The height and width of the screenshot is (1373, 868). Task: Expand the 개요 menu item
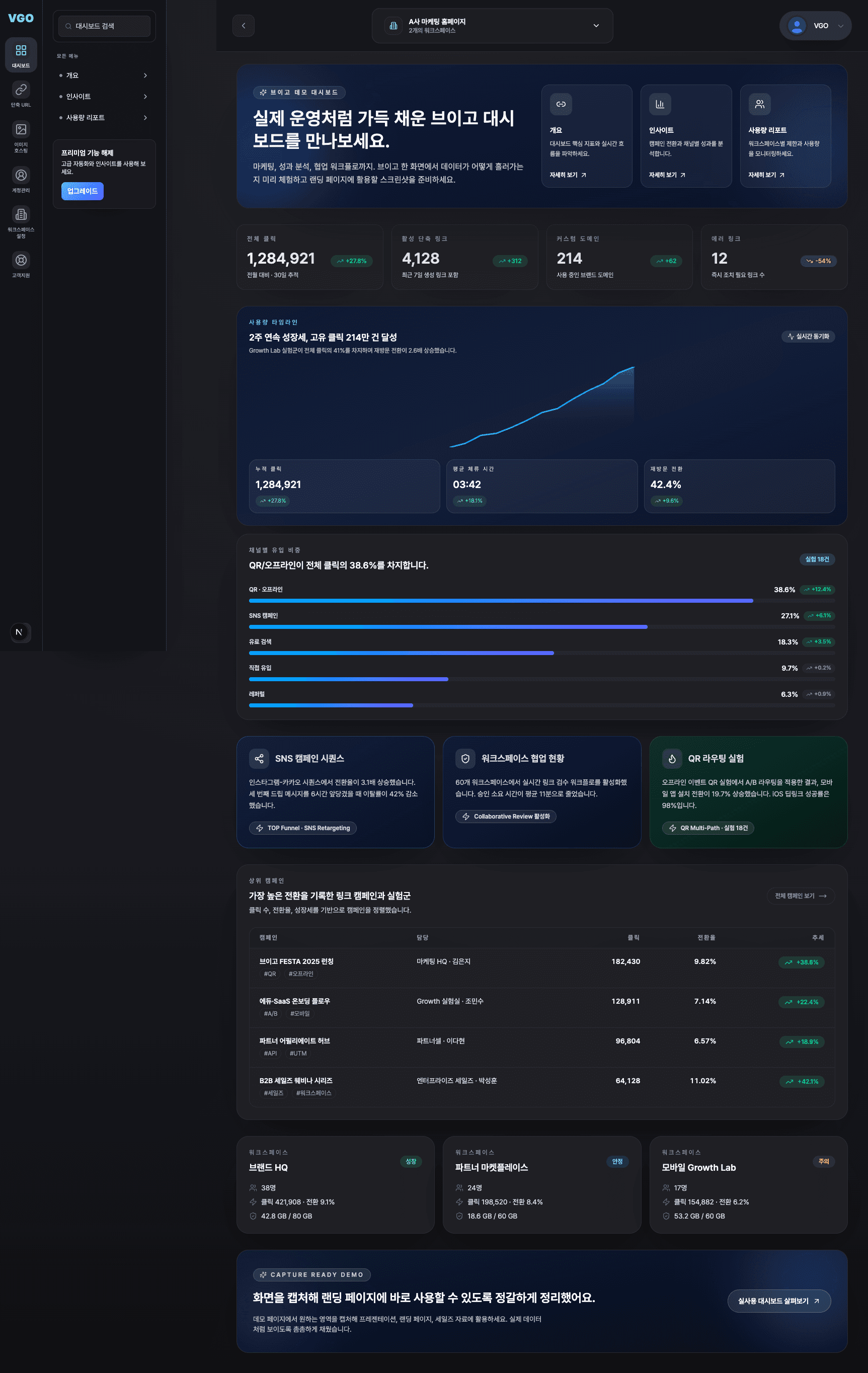point(104,75)
